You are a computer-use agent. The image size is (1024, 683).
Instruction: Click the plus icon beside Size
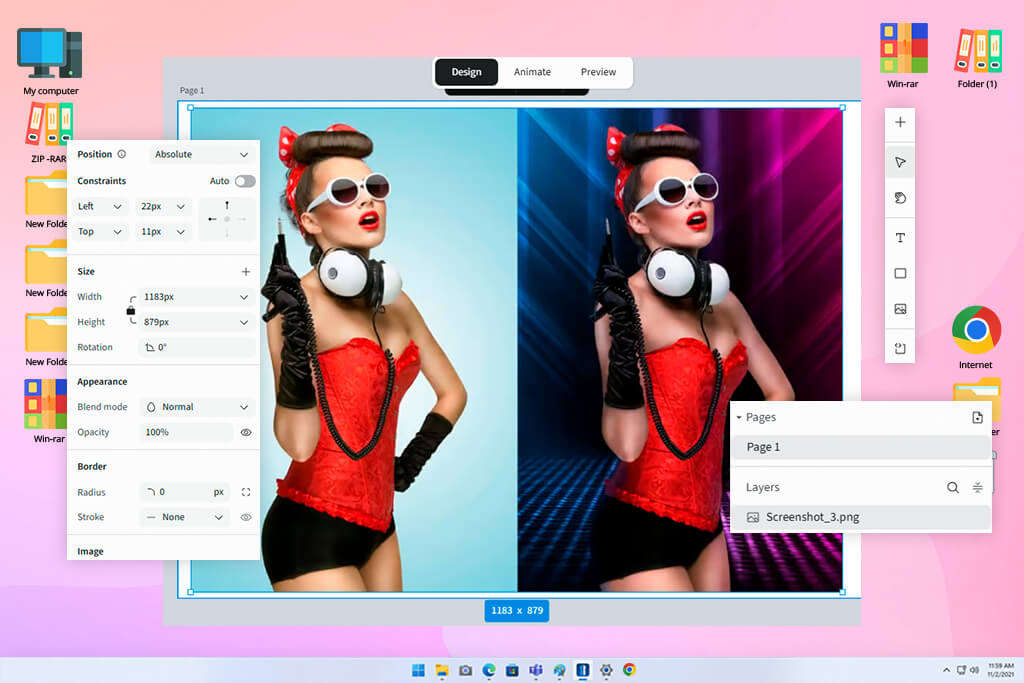(x=246, y=272)
